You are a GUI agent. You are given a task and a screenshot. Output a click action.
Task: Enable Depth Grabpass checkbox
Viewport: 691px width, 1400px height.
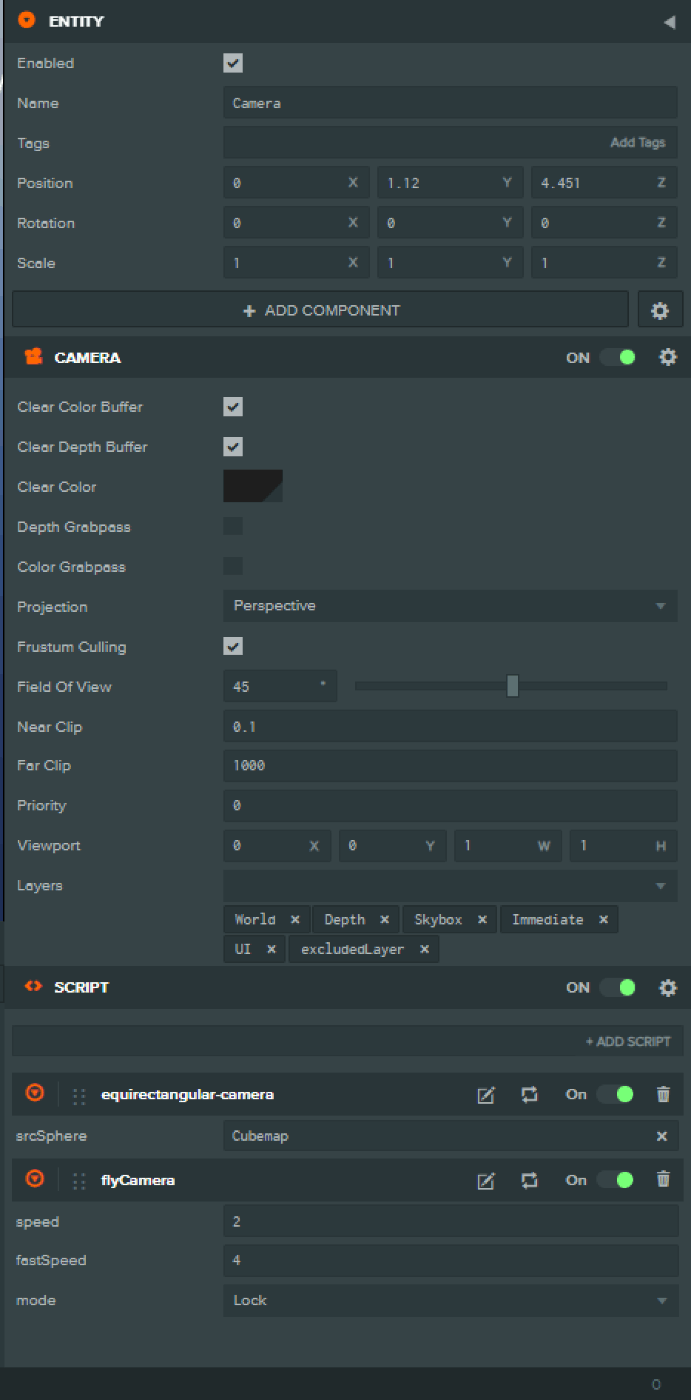point(233,526)
